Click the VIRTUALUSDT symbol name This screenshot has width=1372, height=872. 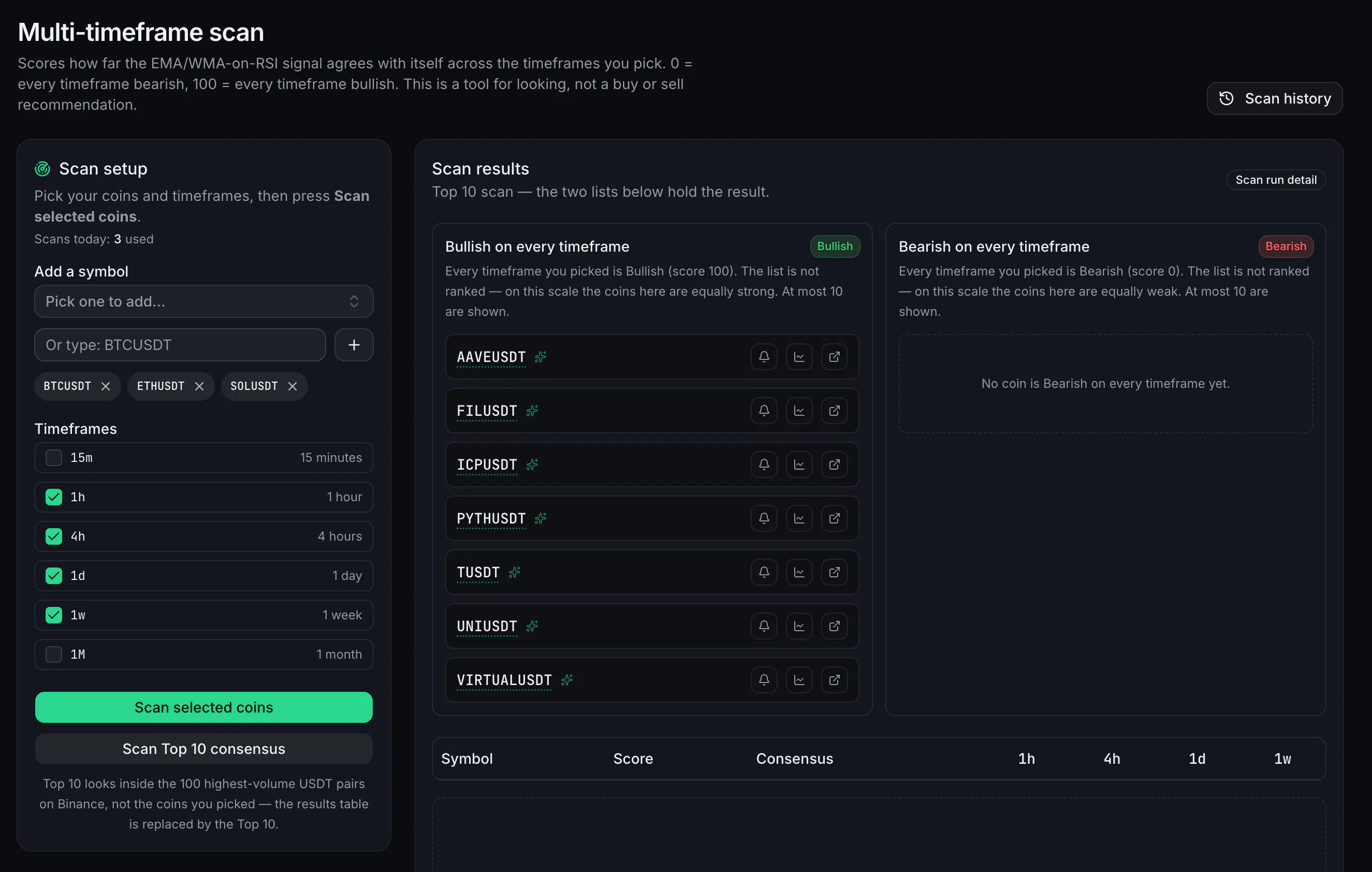coord(504,680)
